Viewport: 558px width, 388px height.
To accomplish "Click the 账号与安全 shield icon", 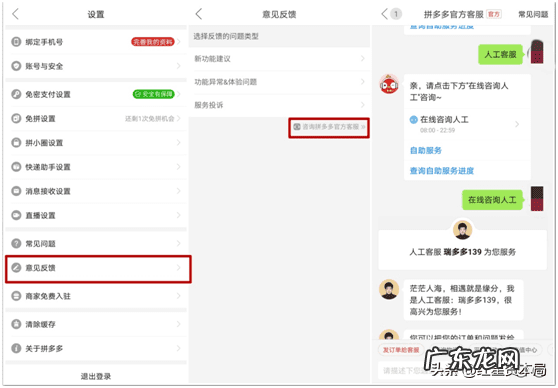I will (16, 66).
